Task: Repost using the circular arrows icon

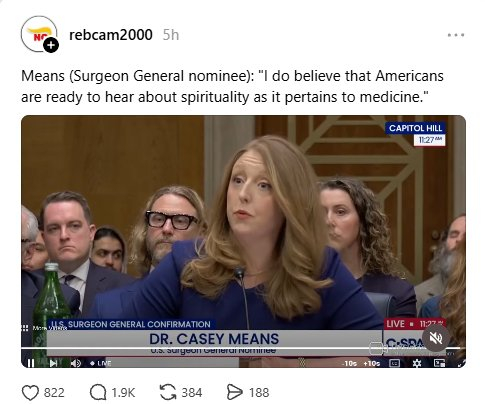Action: coord(167,392)
